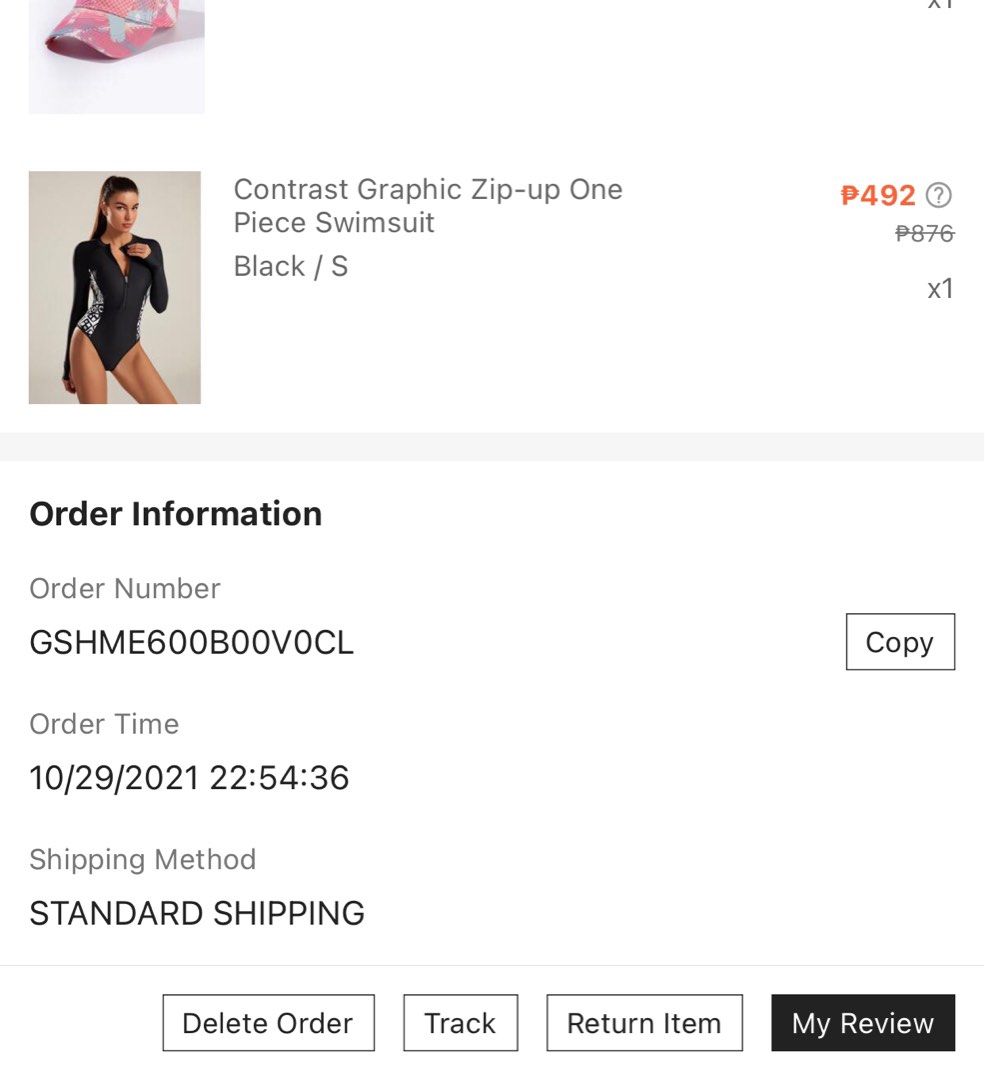Start a Return Item request
985x1080 pixels.
coord(644,1023)
